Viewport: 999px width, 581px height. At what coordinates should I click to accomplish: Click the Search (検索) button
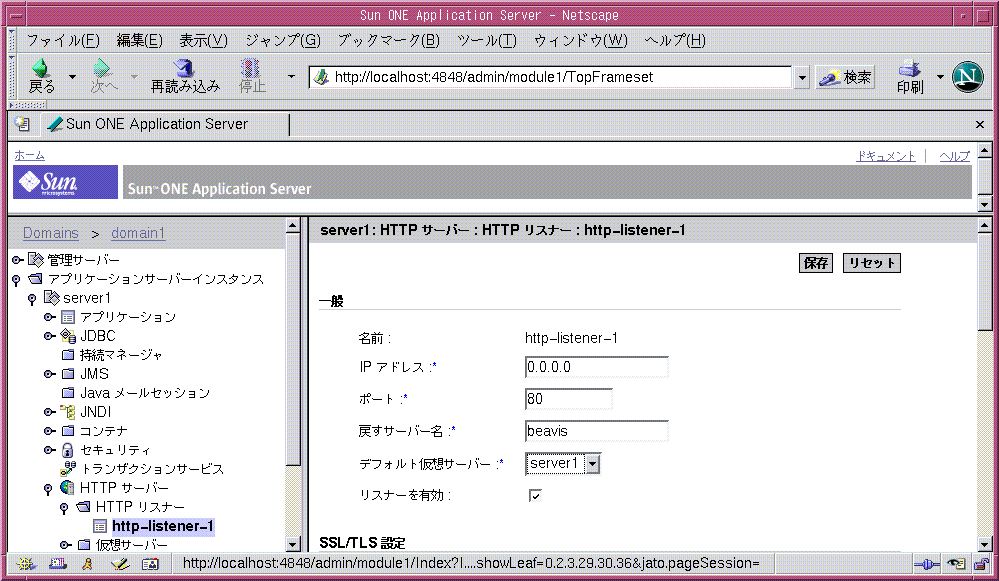point(845,78)
